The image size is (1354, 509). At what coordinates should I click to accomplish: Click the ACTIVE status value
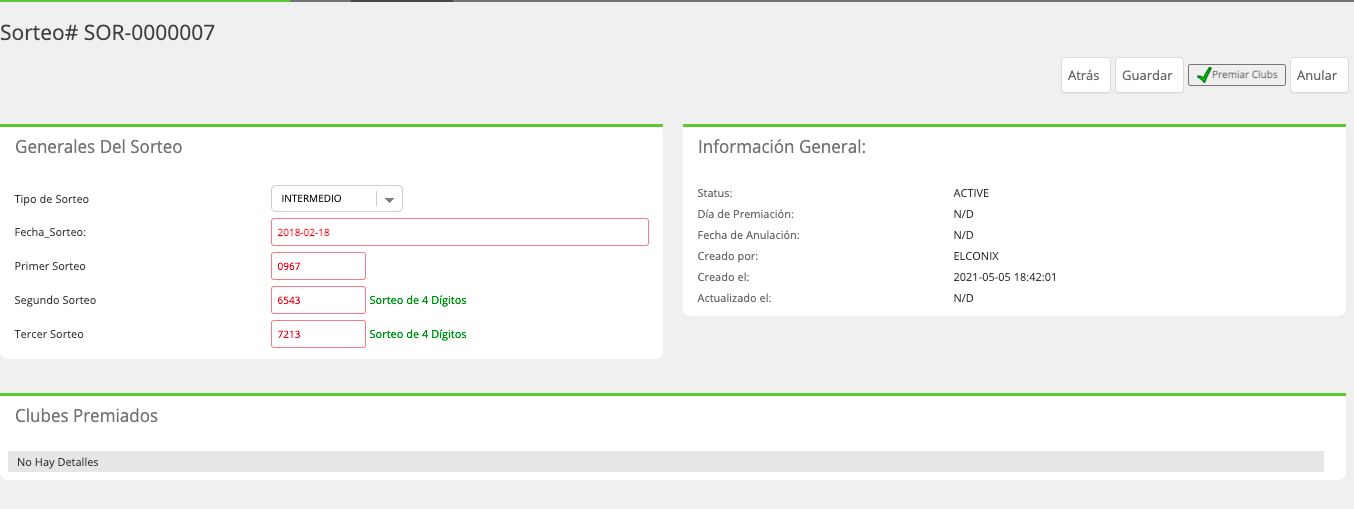[x=971, y=193]
